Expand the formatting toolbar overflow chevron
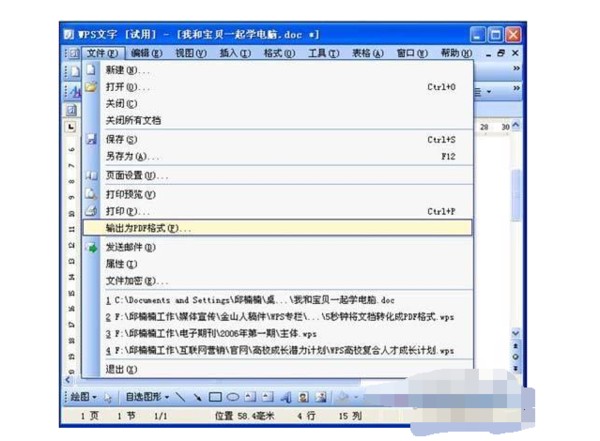 516,88
